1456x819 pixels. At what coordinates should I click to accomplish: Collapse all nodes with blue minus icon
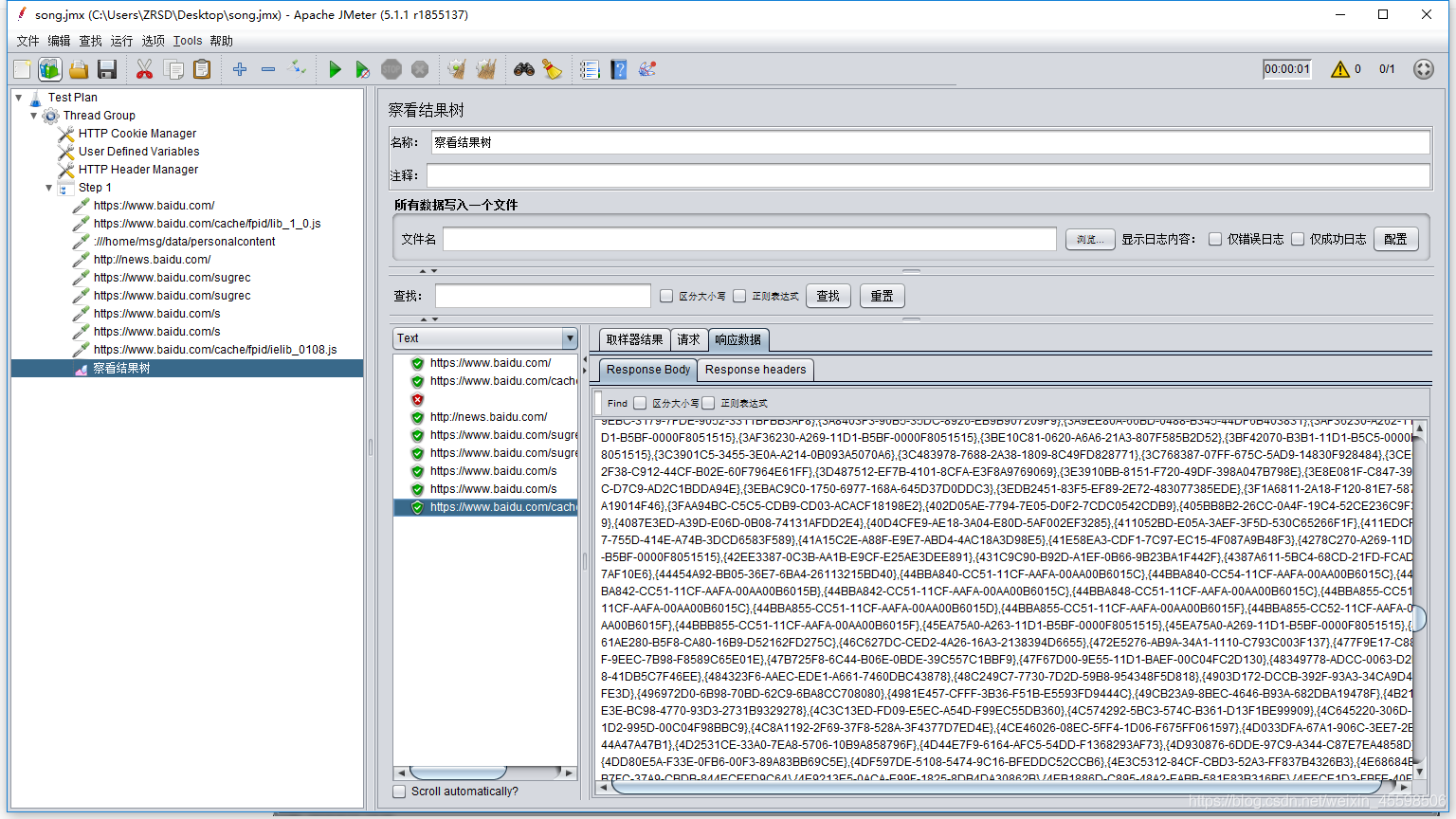point(268,69)
